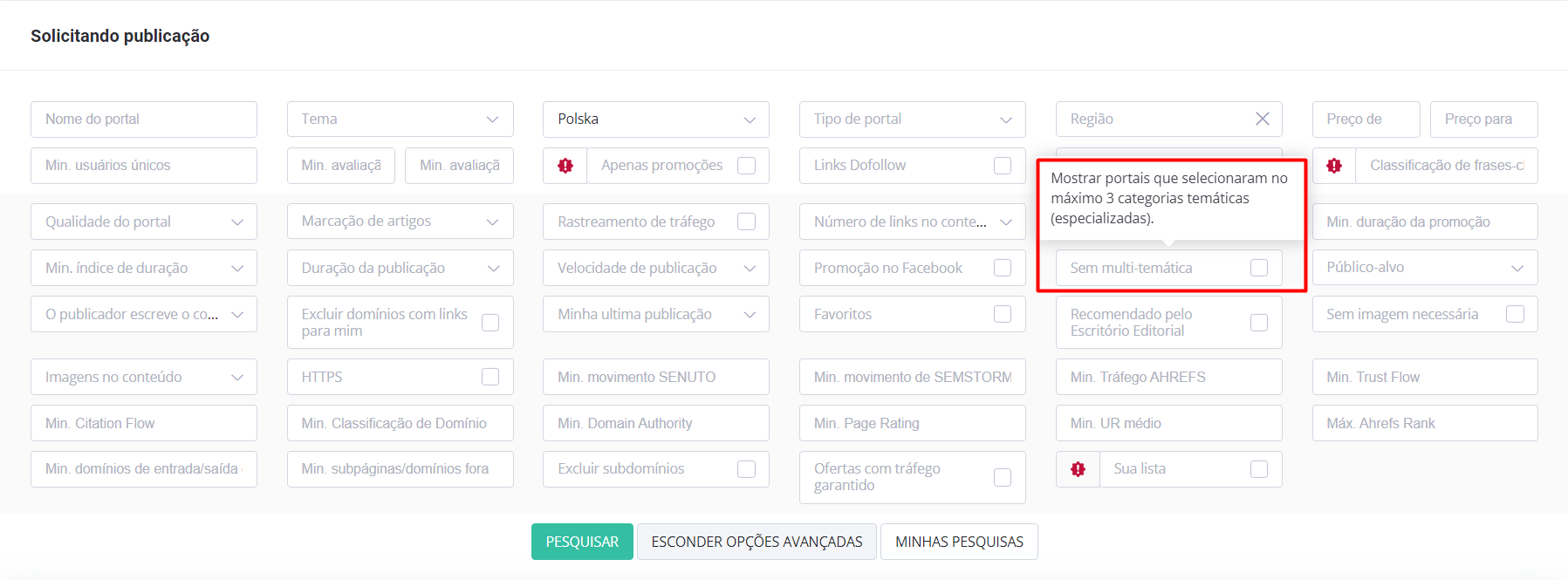
Task: Click Min. duração da promoção field
Action: coord(1425,222)
